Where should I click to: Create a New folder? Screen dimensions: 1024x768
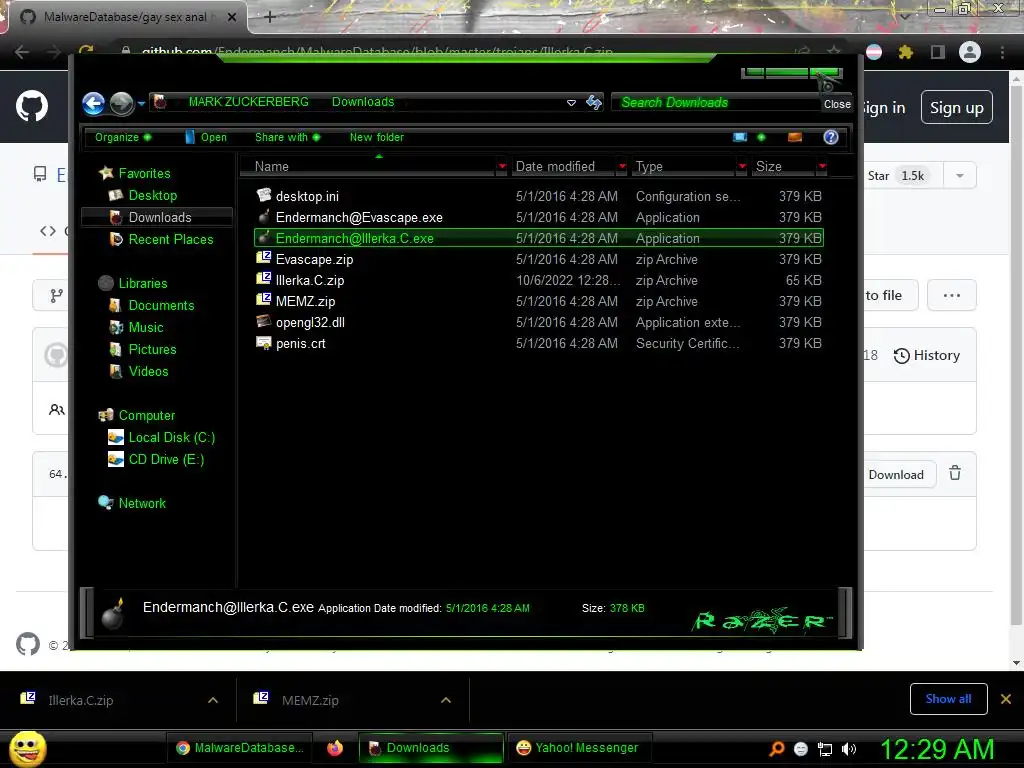(x=376, y=137)
